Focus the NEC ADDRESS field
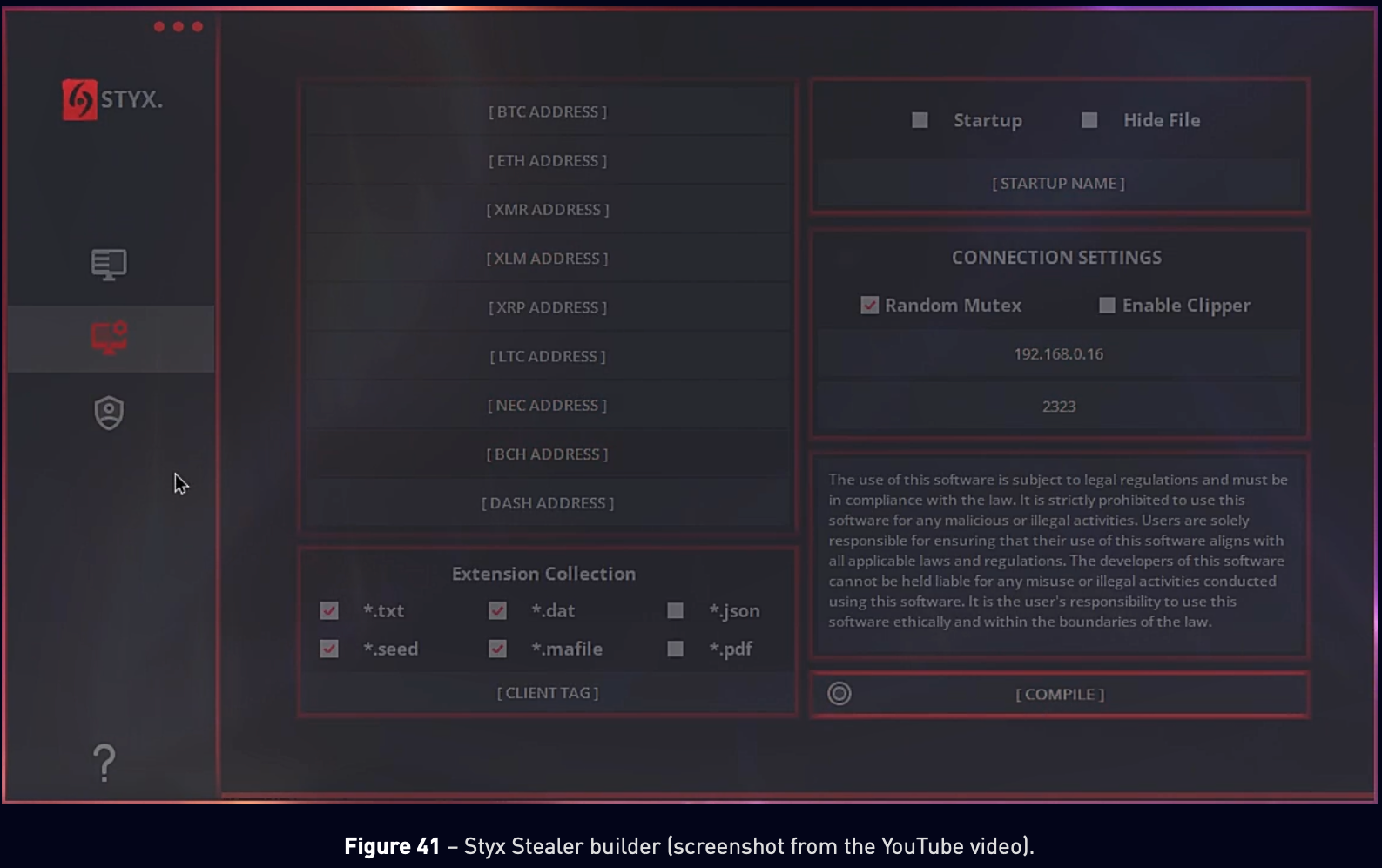1382x868 pixels. coord(548,405)
